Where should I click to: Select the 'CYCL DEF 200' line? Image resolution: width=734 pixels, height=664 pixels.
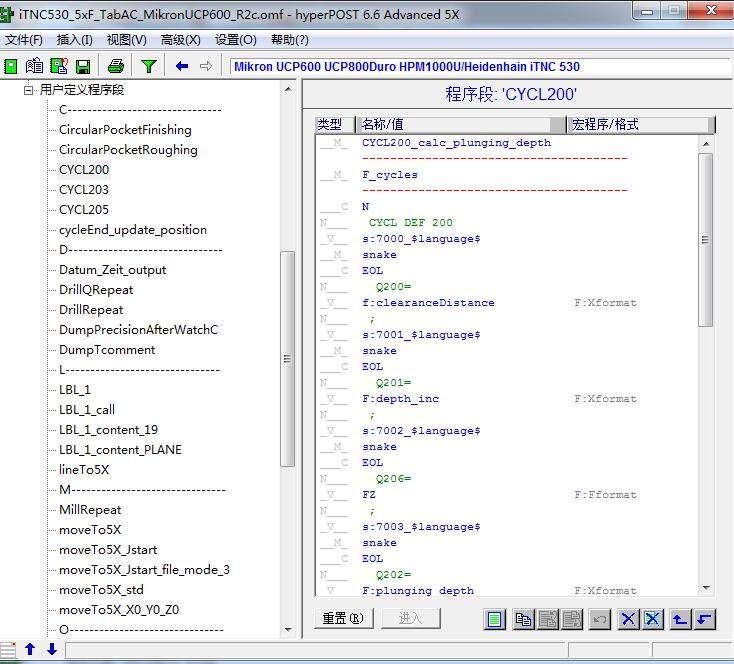pos(411,222)
